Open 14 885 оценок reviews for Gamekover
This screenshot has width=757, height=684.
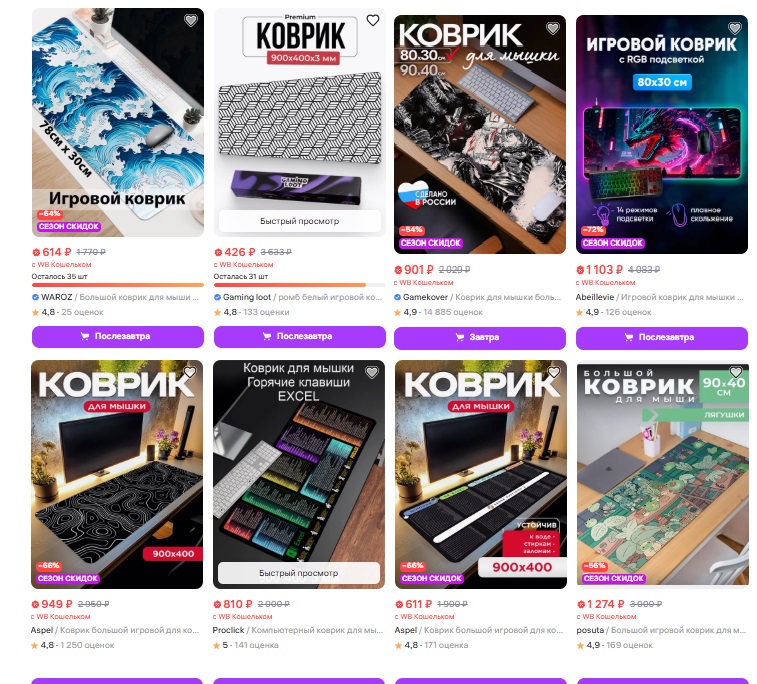pyautogui.click(x=453, y=312)
